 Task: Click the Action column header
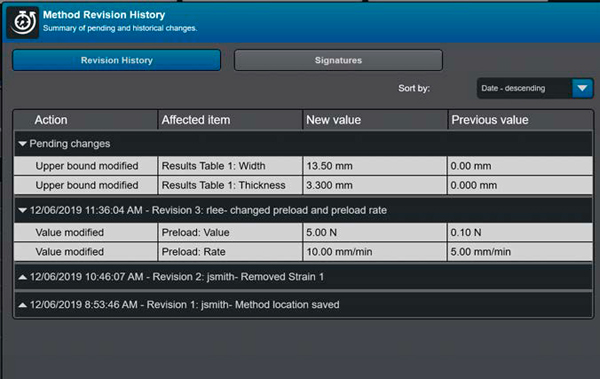click(86, 120)
